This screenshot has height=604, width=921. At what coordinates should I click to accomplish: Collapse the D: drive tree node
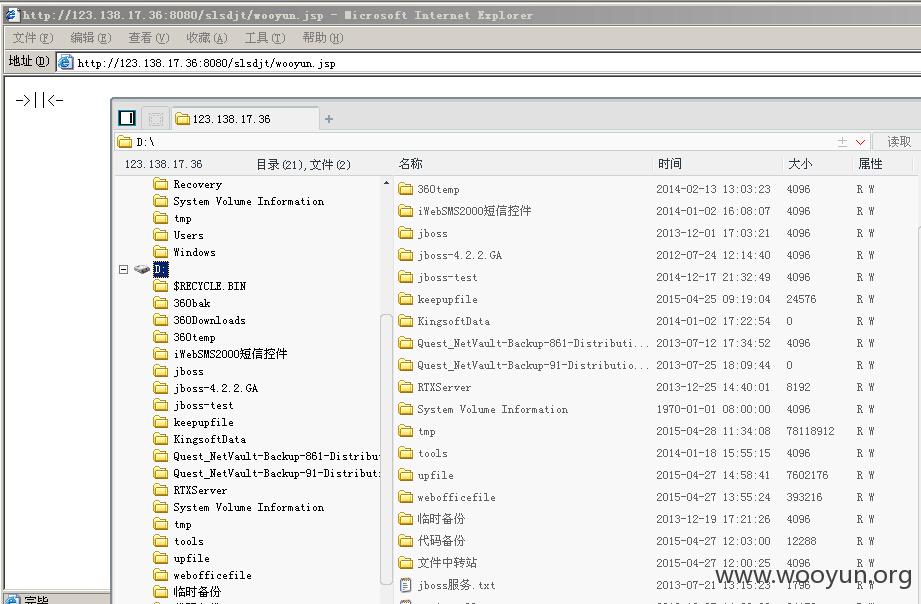pos(123,269)
